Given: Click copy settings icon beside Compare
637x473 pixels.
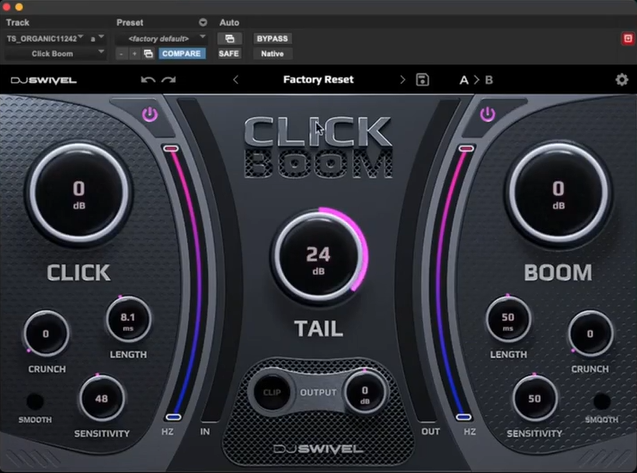Looking at the screenshot, I should tap(148, 54).
